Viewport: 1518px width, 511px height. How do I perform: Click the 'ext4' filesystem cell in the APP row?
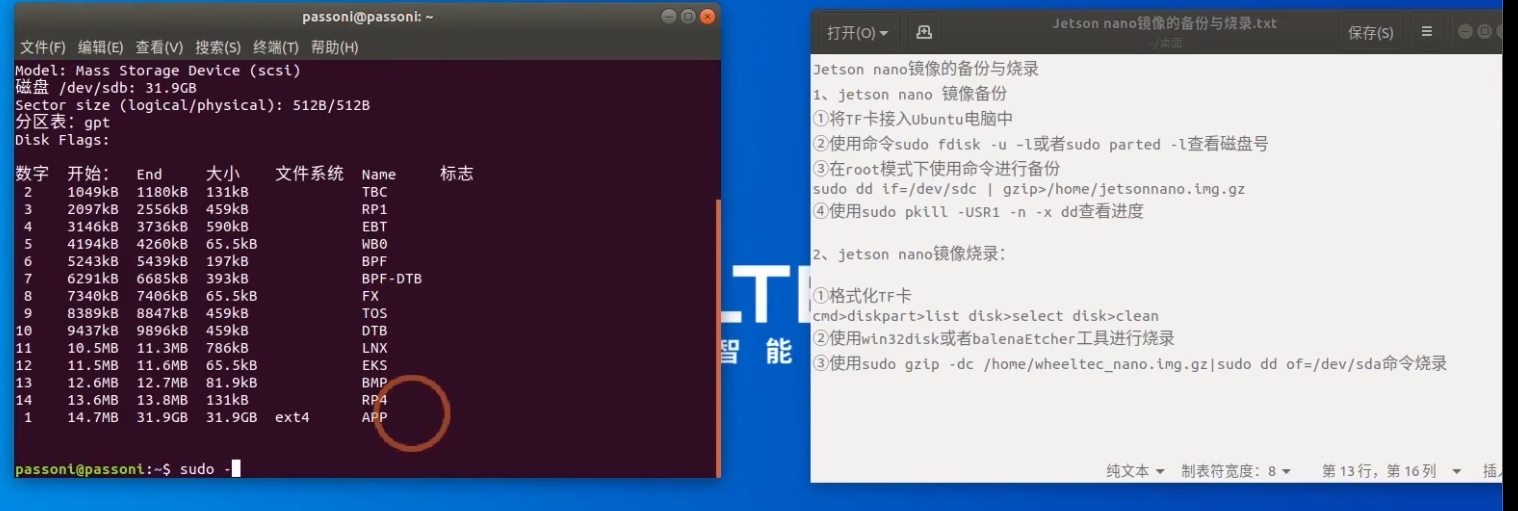click(x=292, y=417)
